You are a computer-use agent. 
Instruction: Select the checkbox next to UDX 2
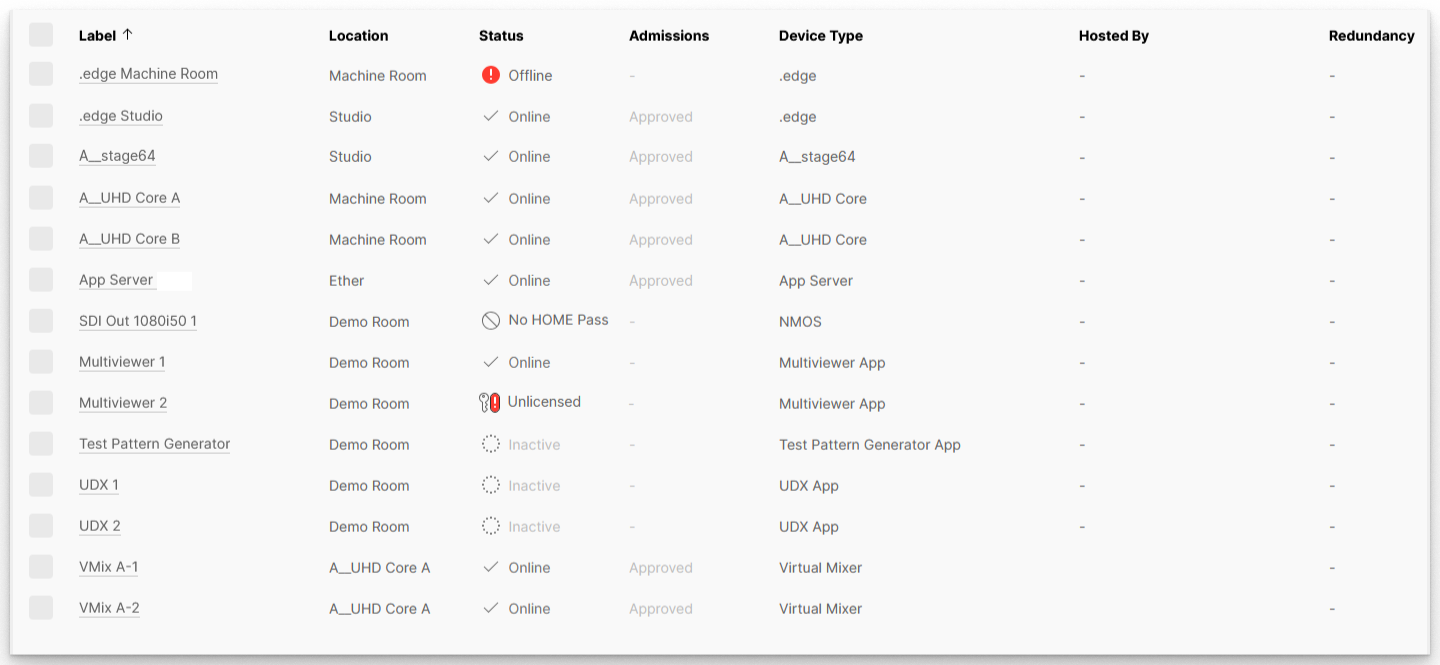tap(41, 526)
